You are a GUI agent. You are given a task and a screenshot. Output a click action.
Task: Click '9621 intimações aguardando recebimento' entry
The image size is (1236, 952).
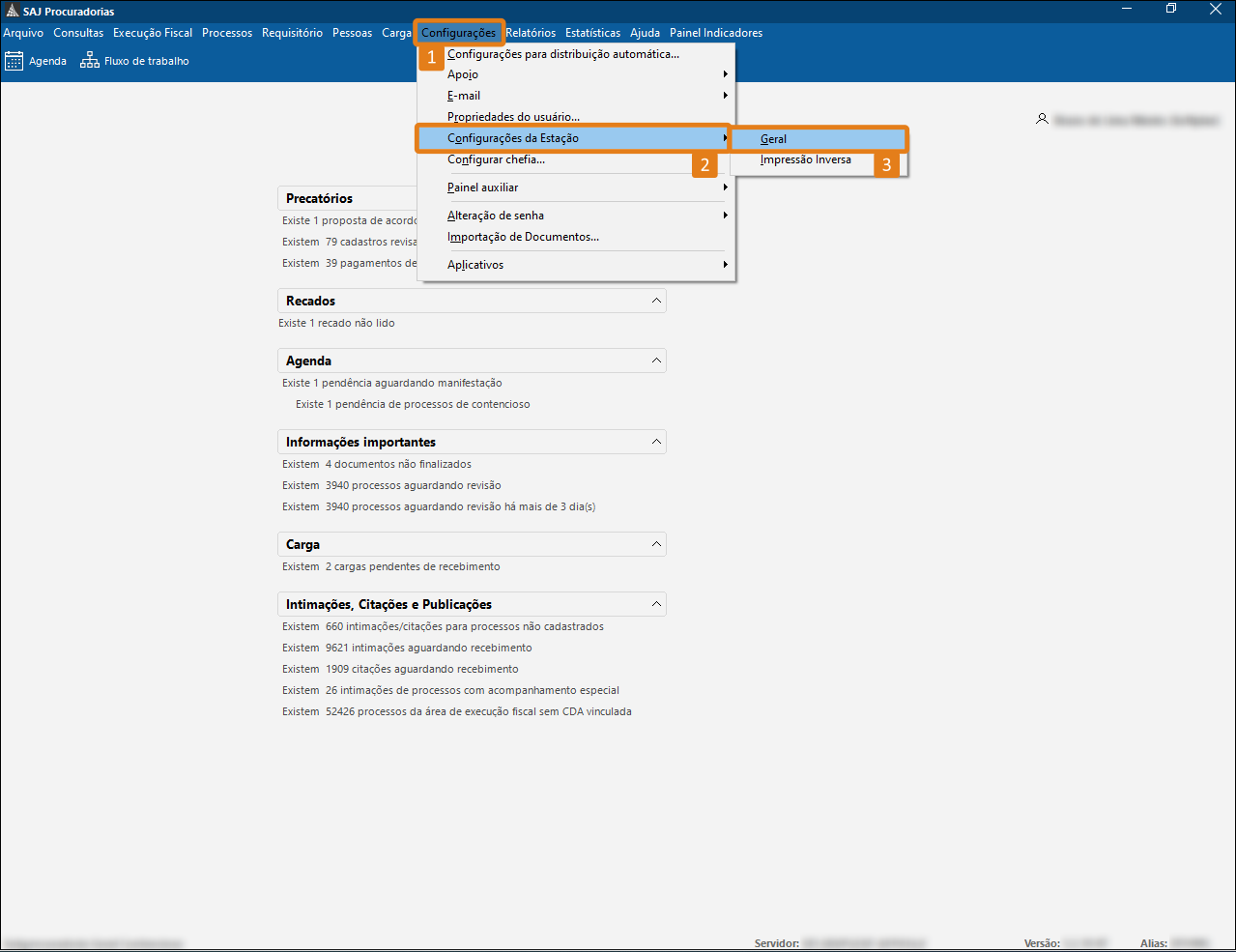click(x=428, y=648)
